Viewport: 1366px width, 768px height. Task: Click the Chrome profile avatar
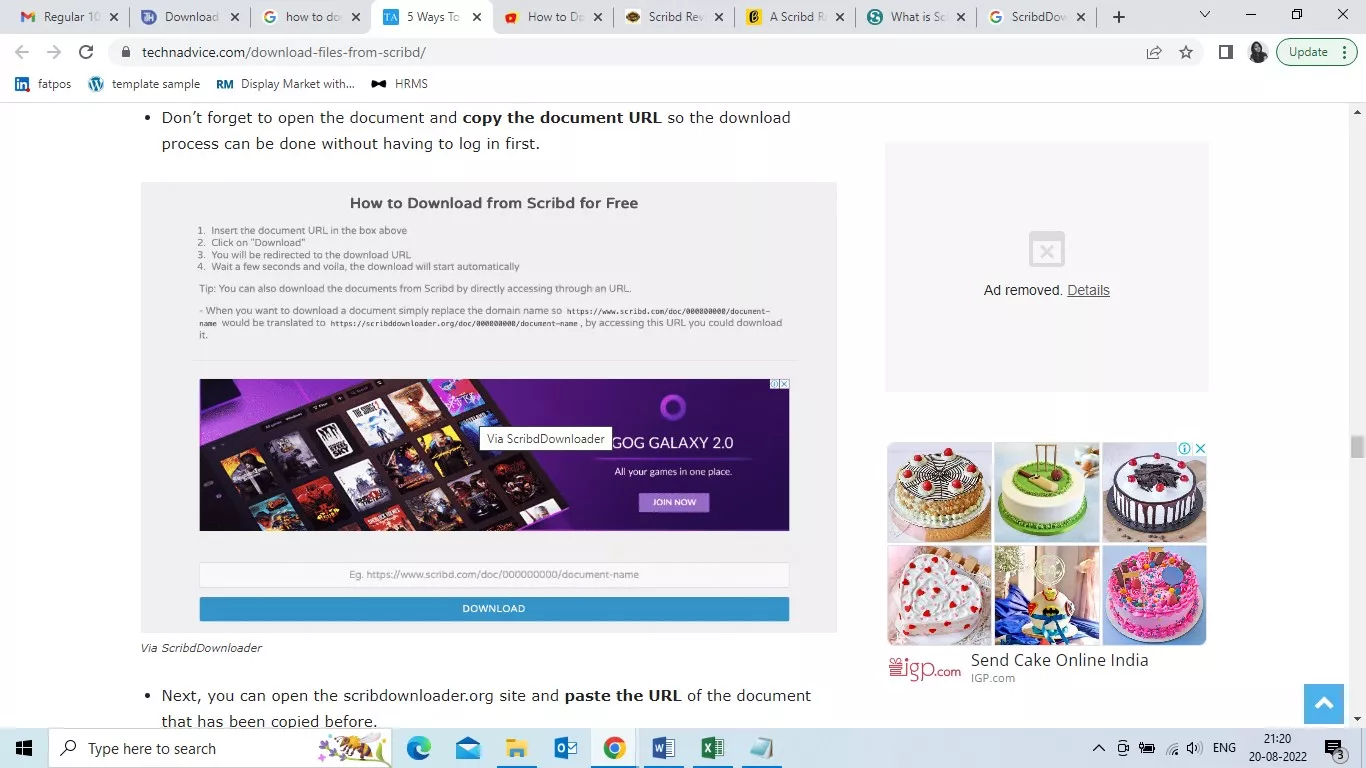point(1258,52)
